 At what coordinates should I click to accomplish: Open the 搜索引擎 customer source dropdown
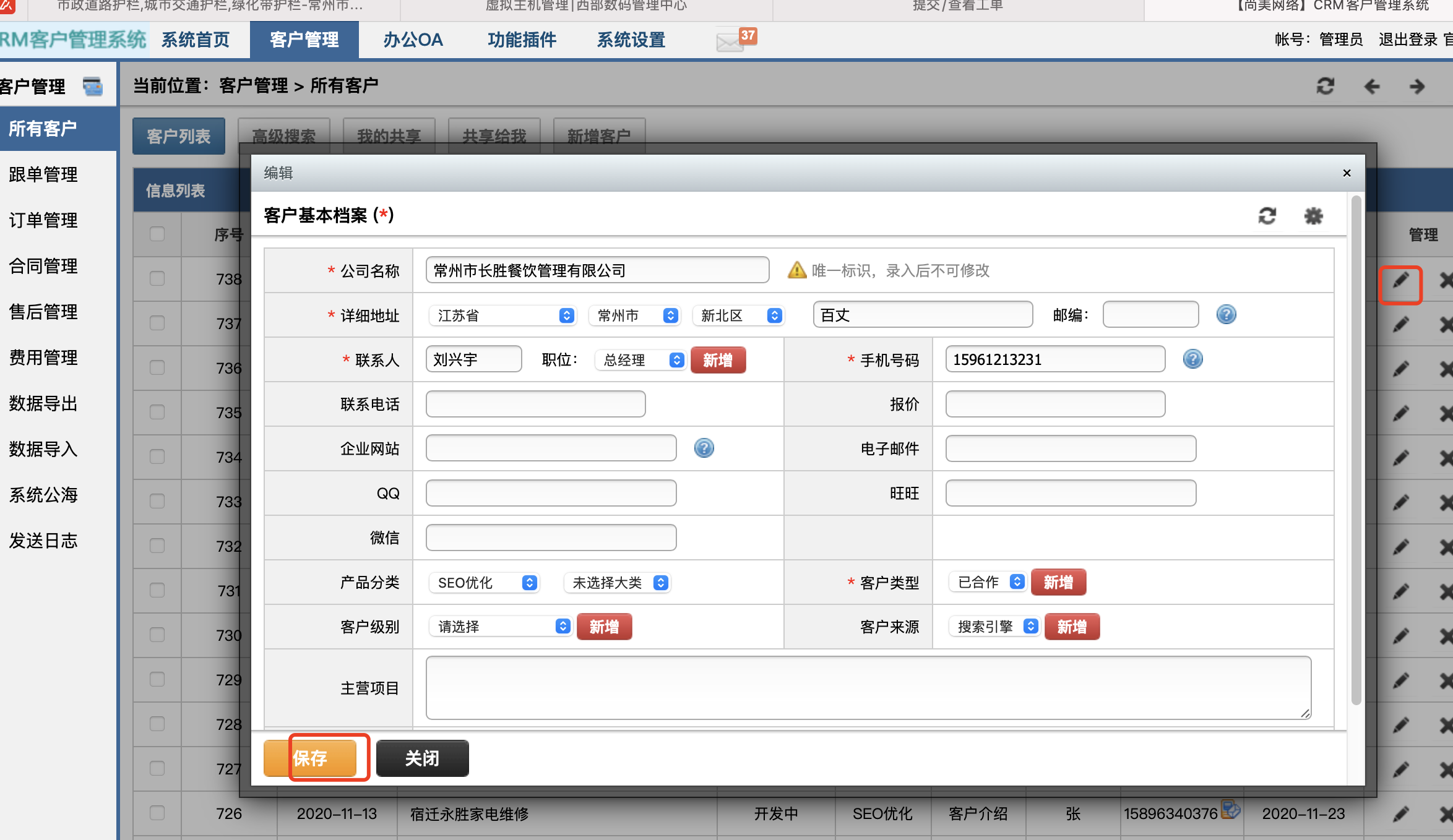[995, 627]
